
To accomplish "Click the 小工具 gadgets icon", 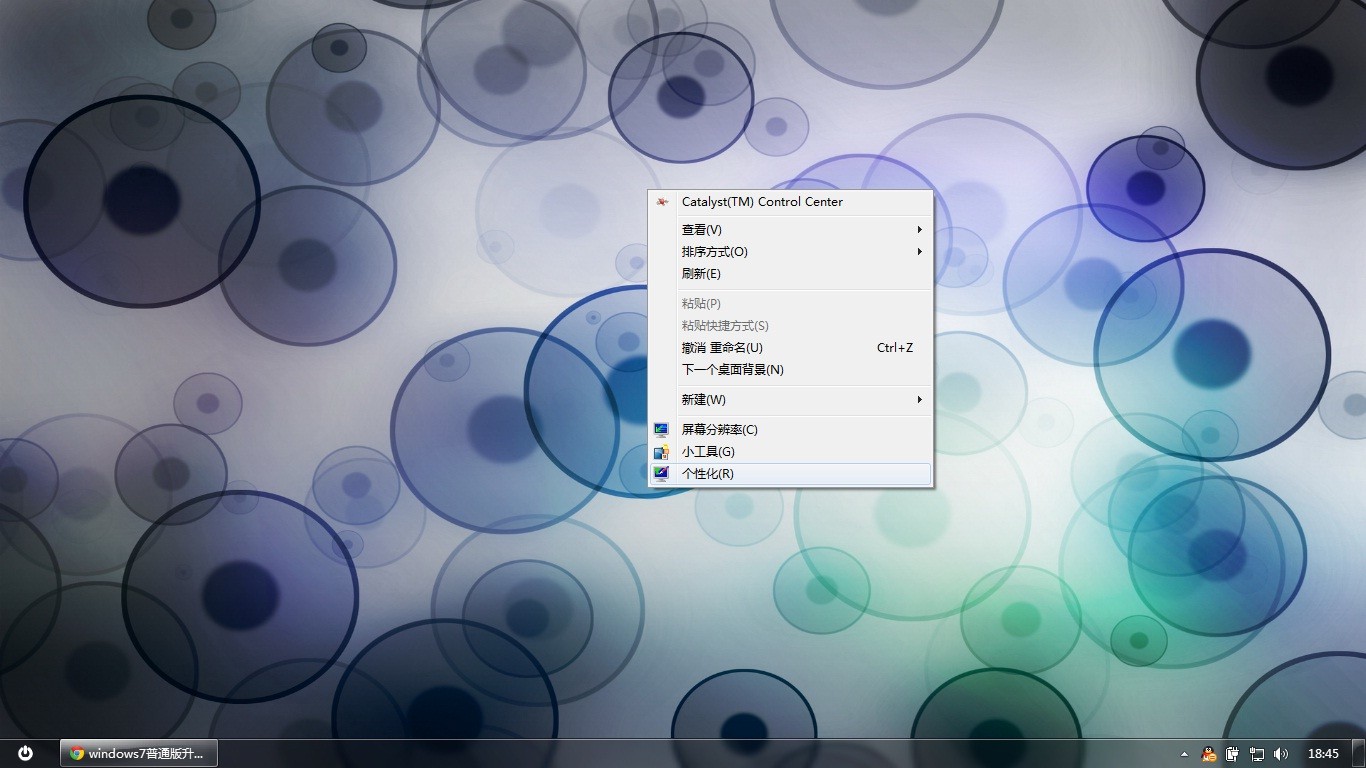I will [661, 452].
